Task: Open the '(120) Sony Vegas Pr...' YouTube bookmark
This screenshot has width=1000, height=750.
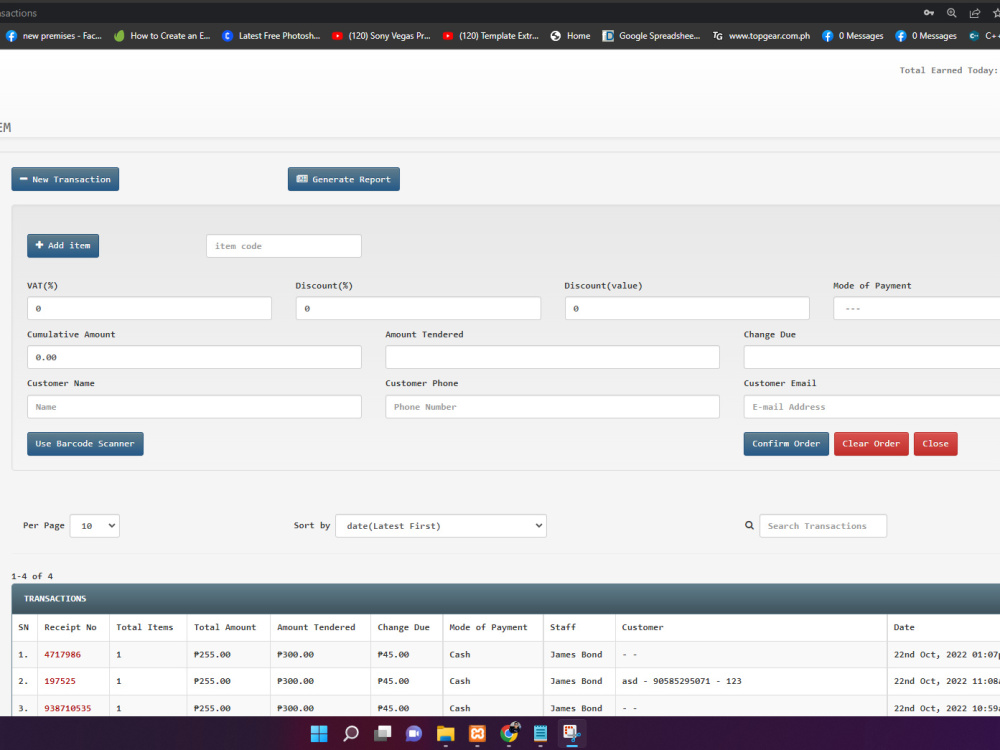Action: pyautogui.click(x=381, y=36)
